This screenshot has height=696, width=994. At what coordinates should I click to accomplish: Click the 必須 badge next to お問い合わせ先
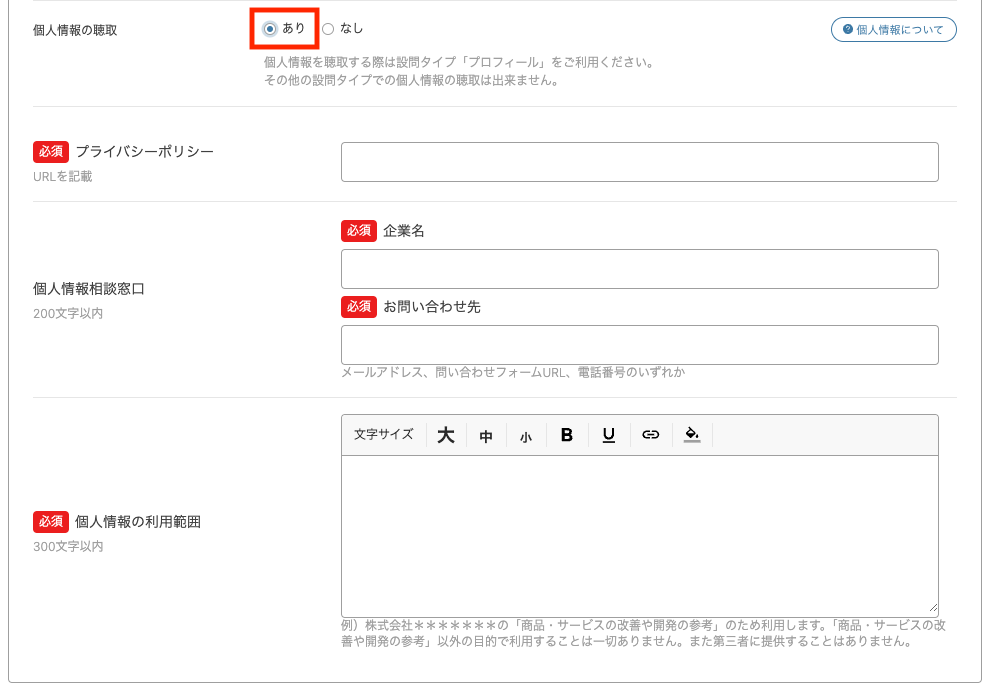pyautogui.click(x=359, y=307)
